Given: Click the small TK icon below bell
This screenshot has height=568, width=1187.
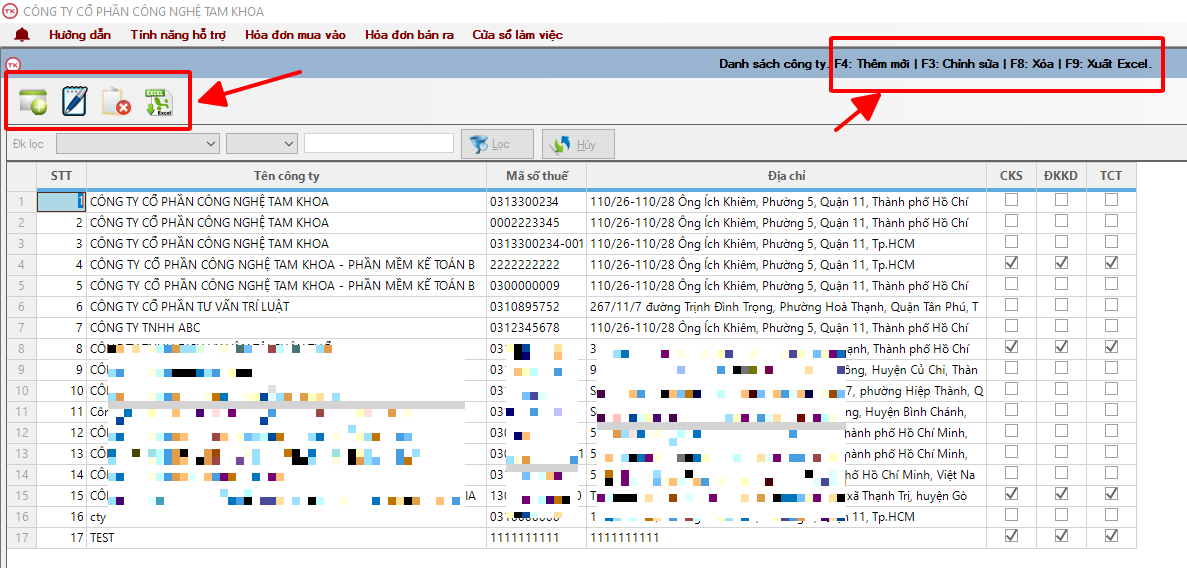Looking at the screenshot, I should point(13,64).
